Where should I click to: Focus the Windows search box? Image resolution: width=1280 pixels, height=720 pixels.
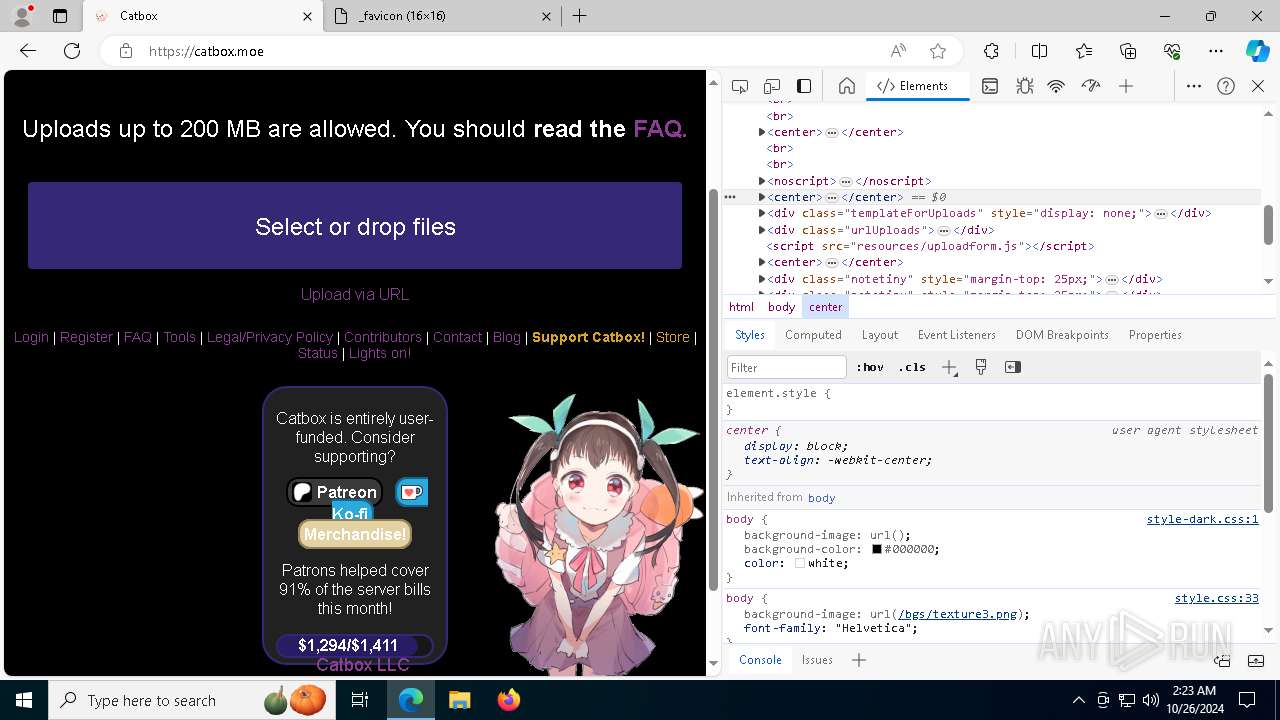click(x=190, y=700)
